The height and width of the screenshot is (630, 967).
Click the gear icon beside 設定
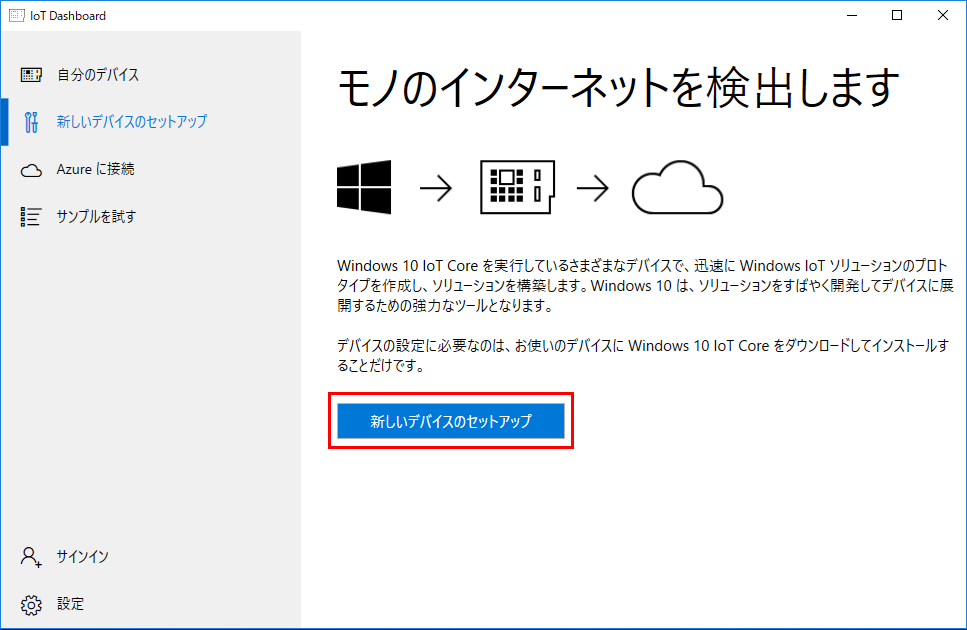[31, 605]
